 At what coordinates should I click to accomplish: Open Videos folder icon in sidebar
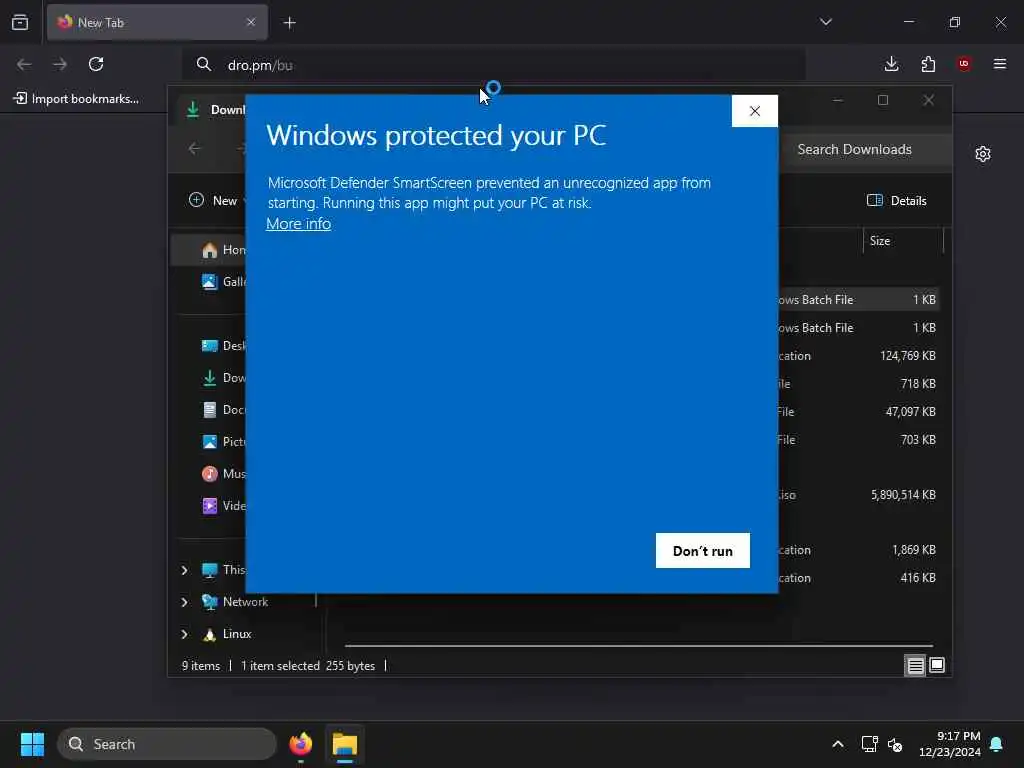(x=209, y=506)
